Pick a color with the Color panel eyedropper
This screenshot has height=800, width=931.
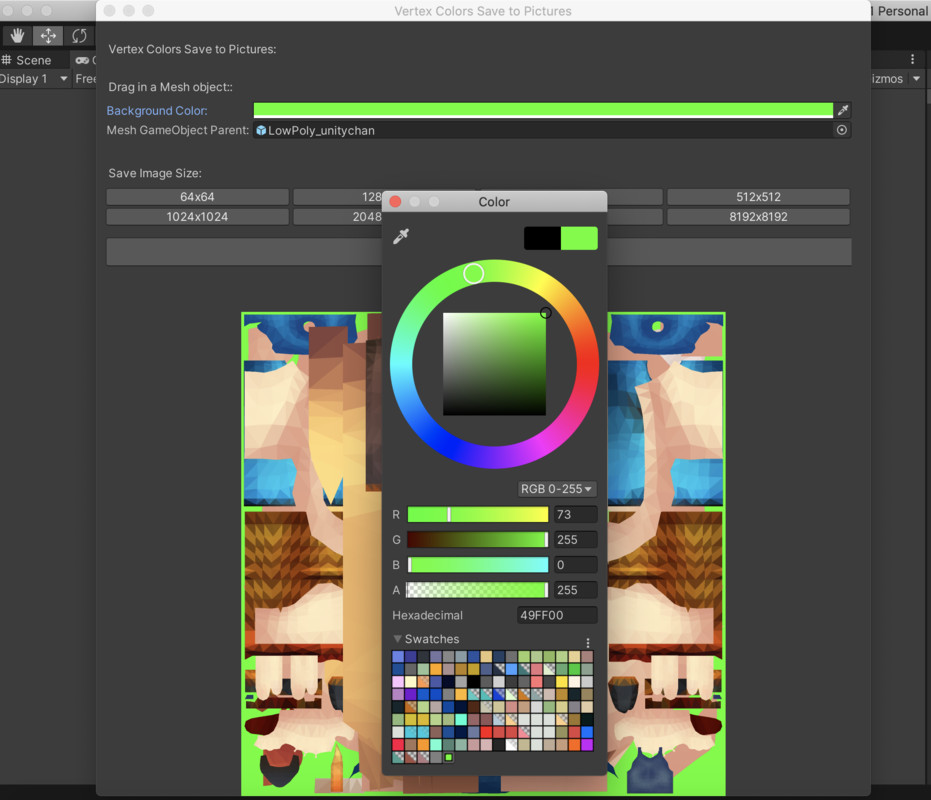coord(402,237)
